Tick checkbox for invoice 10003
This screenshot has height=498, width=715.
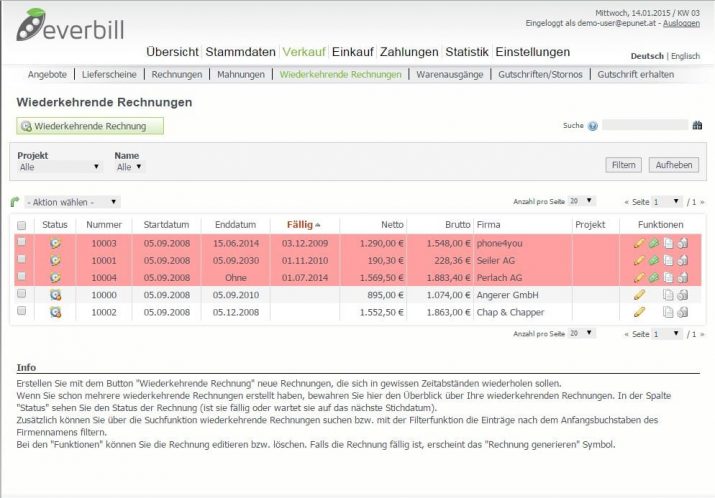[x=21, y=243]
